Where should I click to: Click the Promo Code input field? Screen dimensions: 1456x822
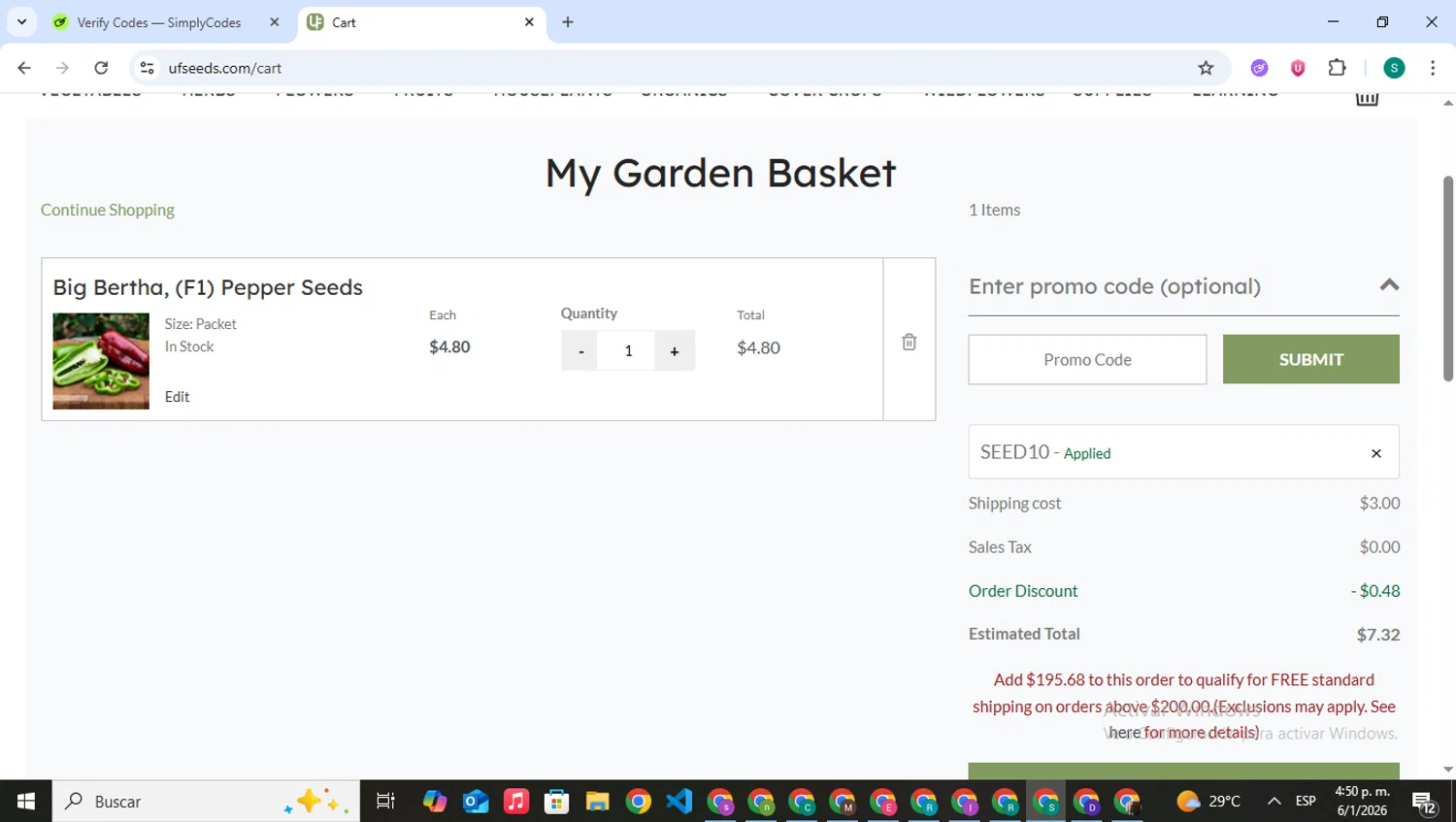tap(1087, 360)
